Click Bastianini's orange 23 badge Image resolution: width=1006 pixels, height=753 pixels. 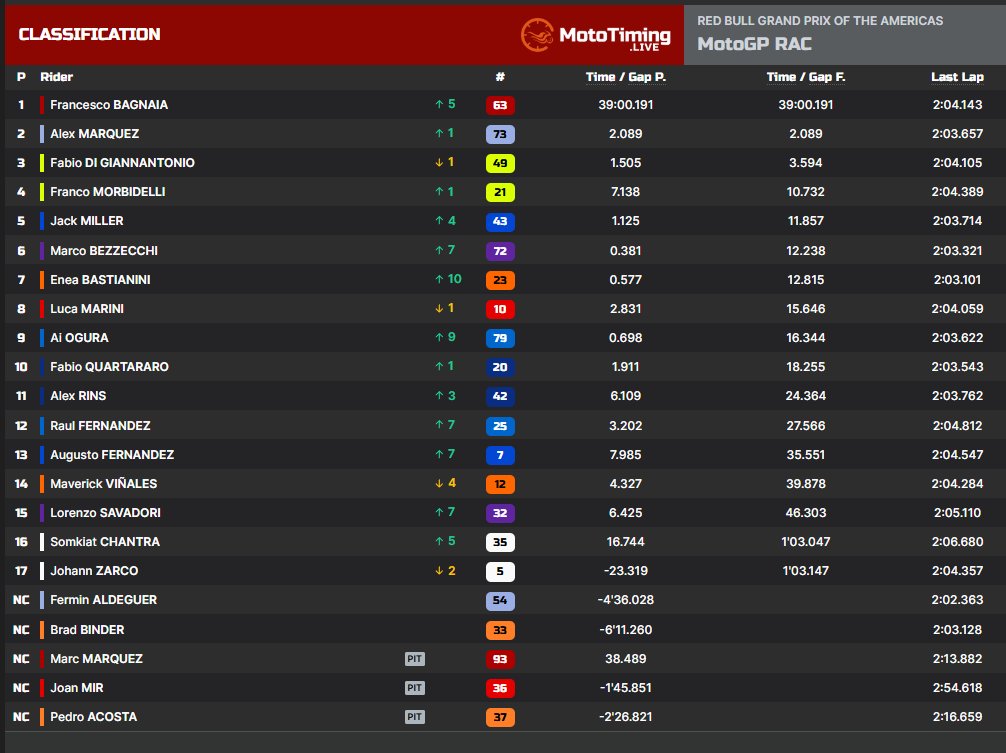pos(500,280)
